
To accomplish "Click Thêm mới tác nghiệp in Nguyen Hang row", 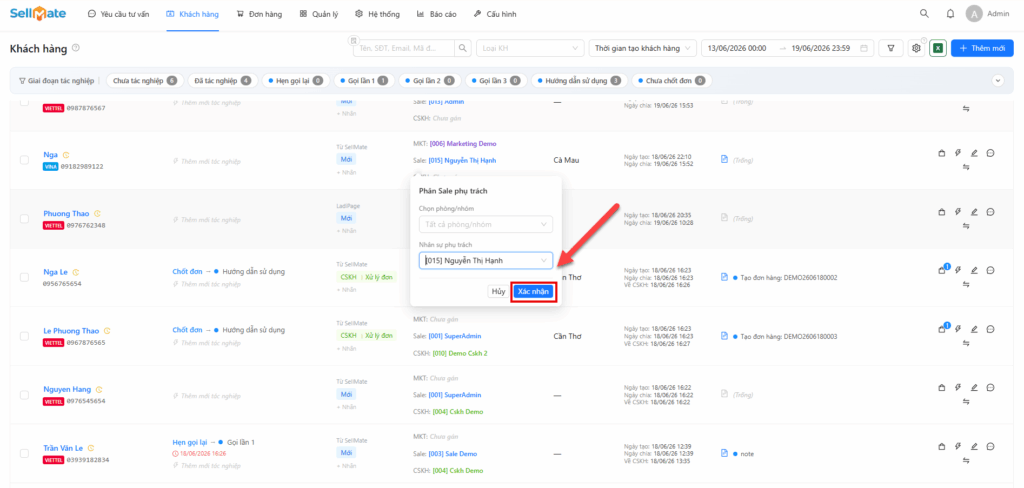I will (206, 396).
